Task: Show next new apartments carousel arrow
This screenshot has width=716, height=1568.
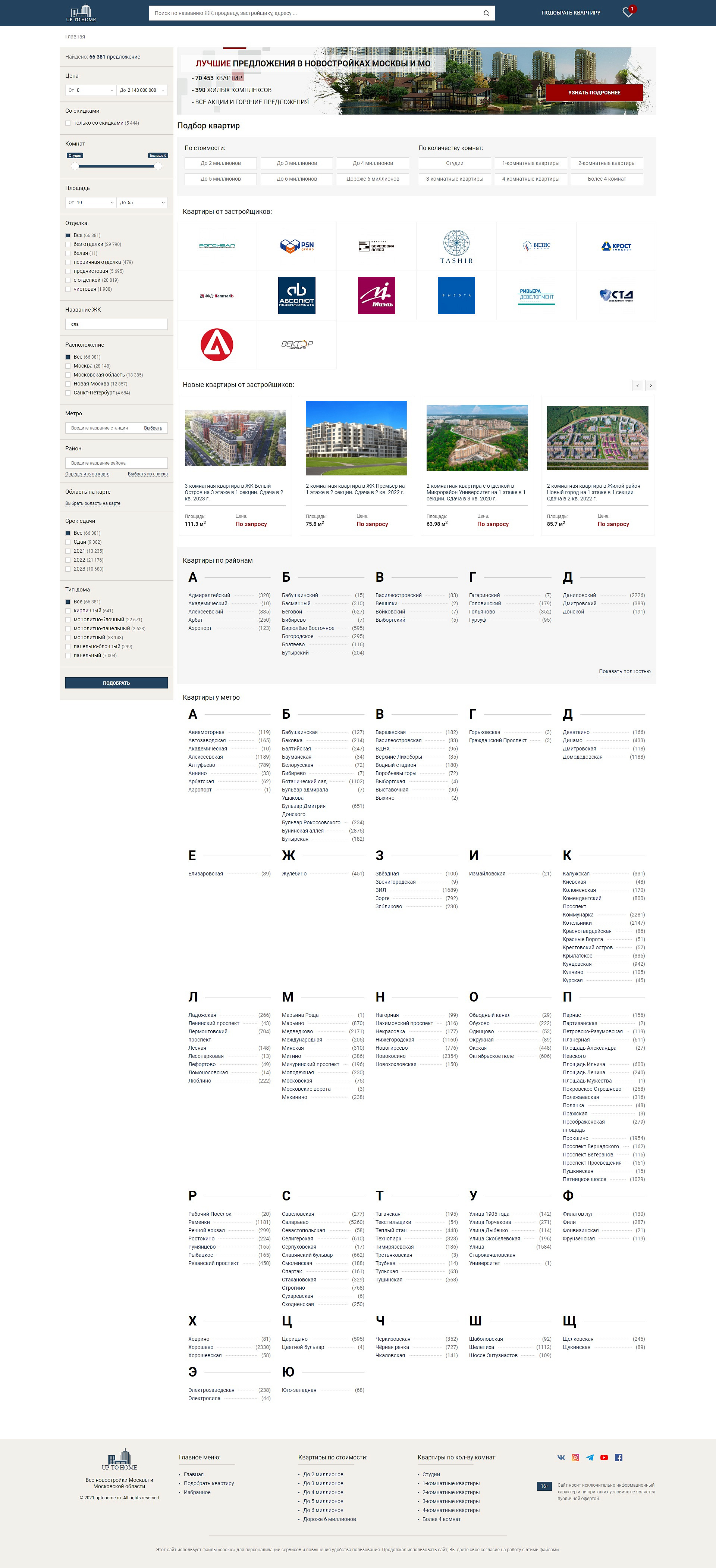Action: click(651, 385)
